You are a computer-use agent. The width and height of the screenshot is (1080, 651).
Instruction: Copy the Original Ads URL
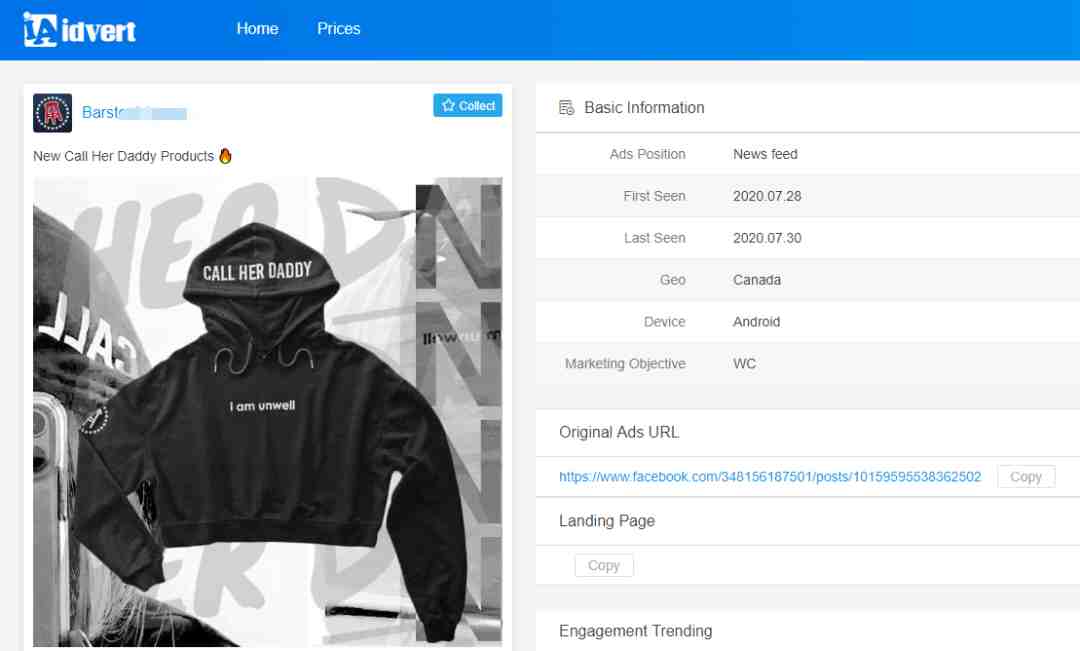pyautogui.click(x=1026, y=477)
